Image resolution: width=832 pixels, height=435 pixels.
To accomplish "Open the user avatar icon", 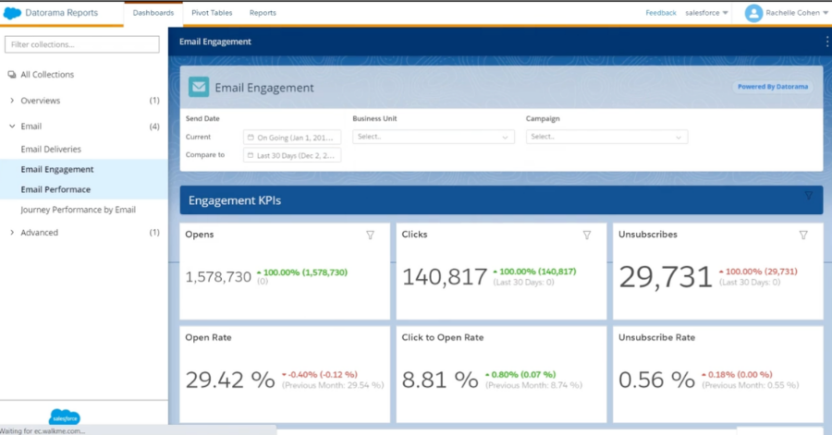I will pos(753,13).
